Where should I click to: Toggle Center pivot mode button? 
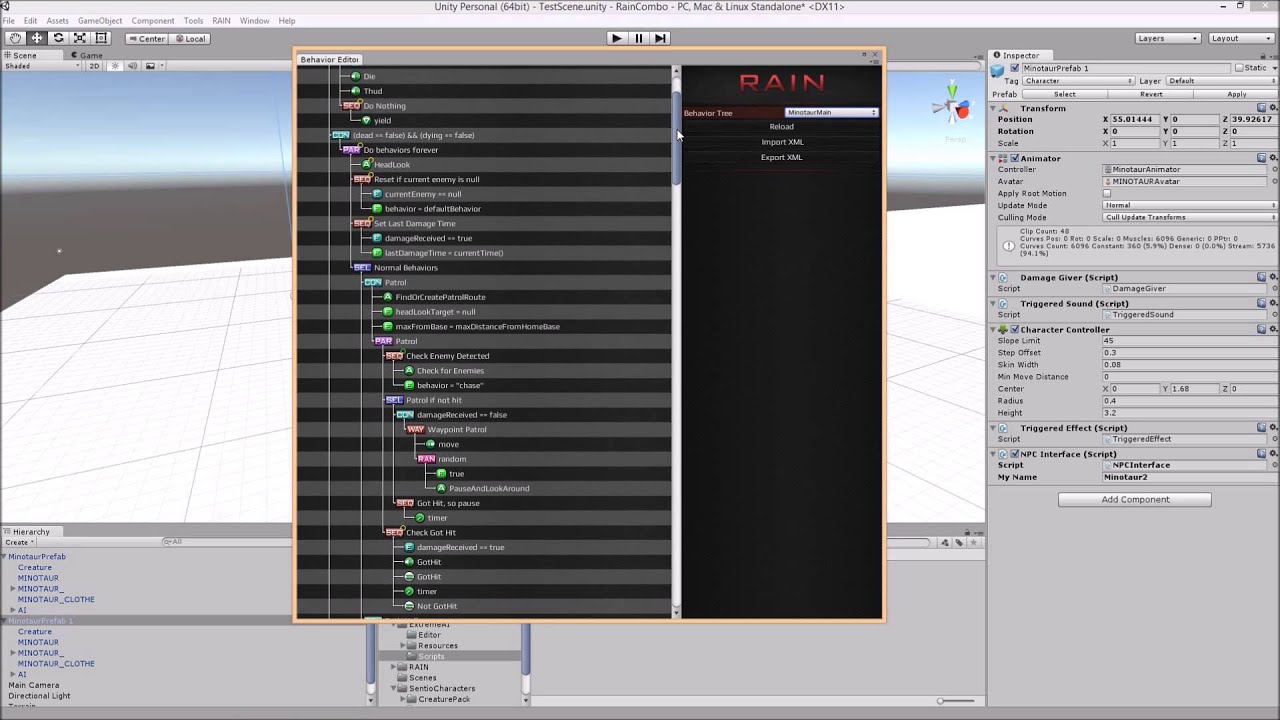147,38
